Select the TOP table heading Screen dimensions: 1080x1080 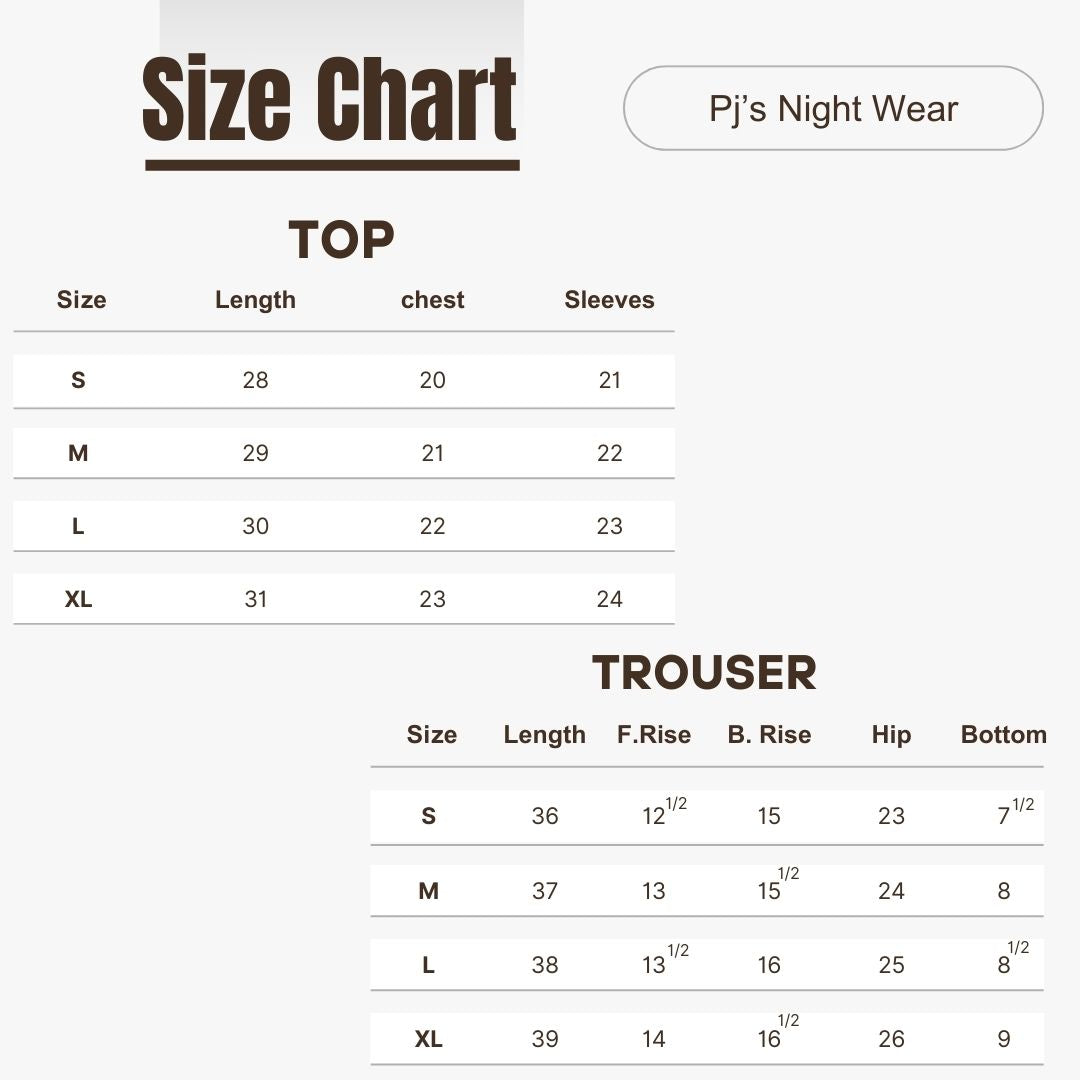tap(342, 240)
